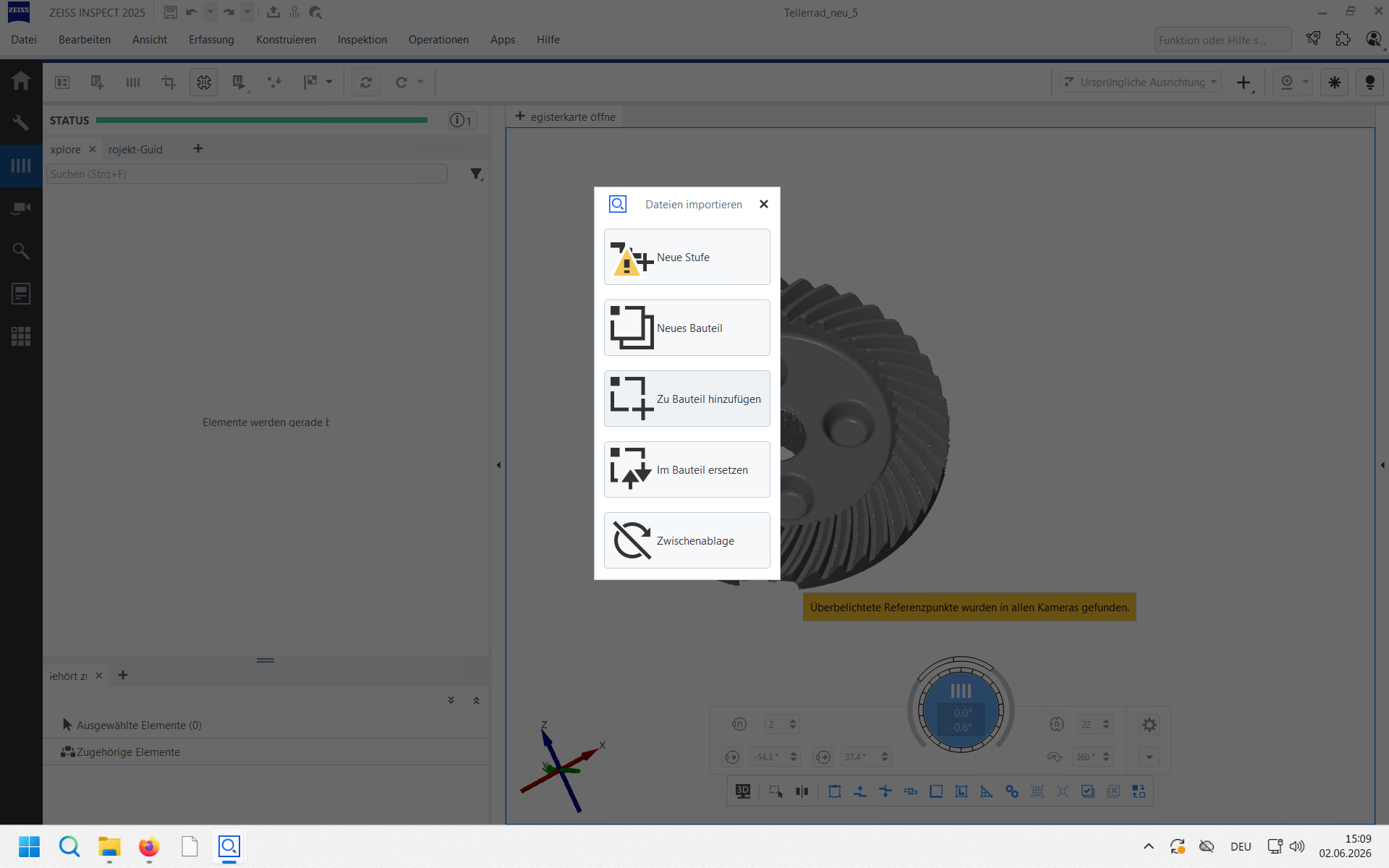The width and height of the screenshot is (1389, 868).
Task: Go to the Home workspace icon
Action: [x=21, y=80]
